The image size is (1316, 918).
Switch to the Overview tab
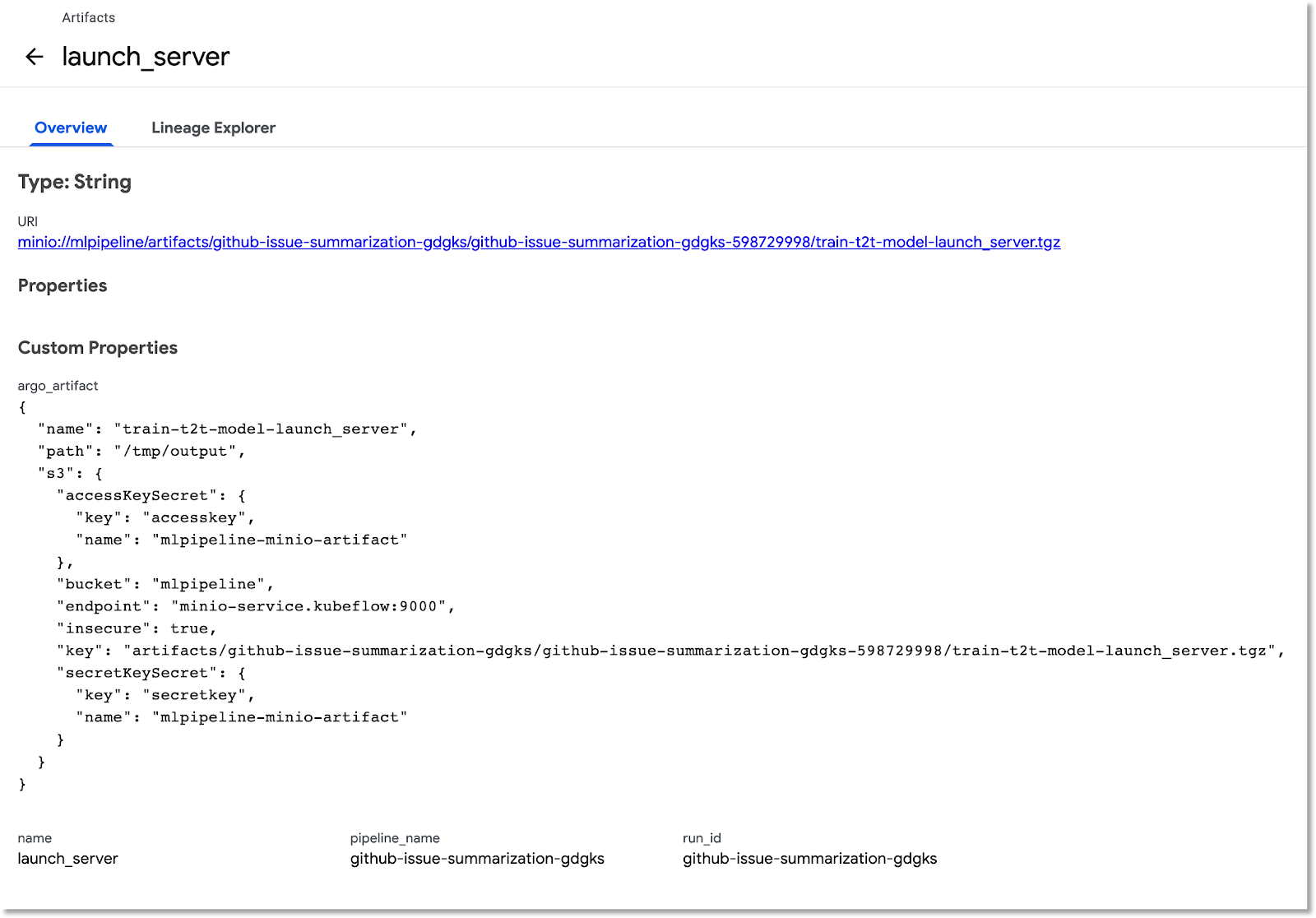[x=71, y=128]
